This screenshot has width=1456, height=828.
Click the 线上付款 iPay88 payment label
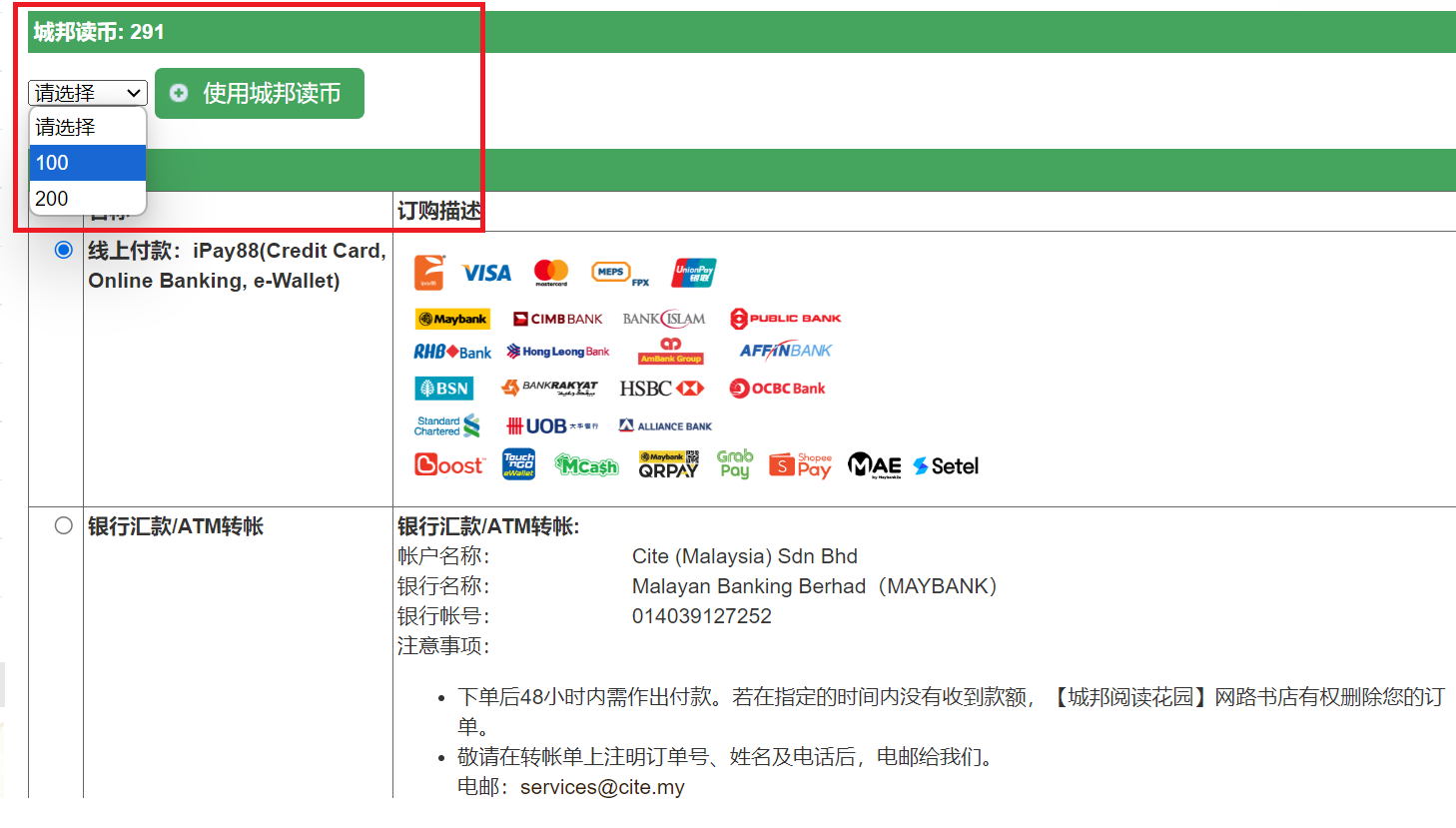[237, 266]
